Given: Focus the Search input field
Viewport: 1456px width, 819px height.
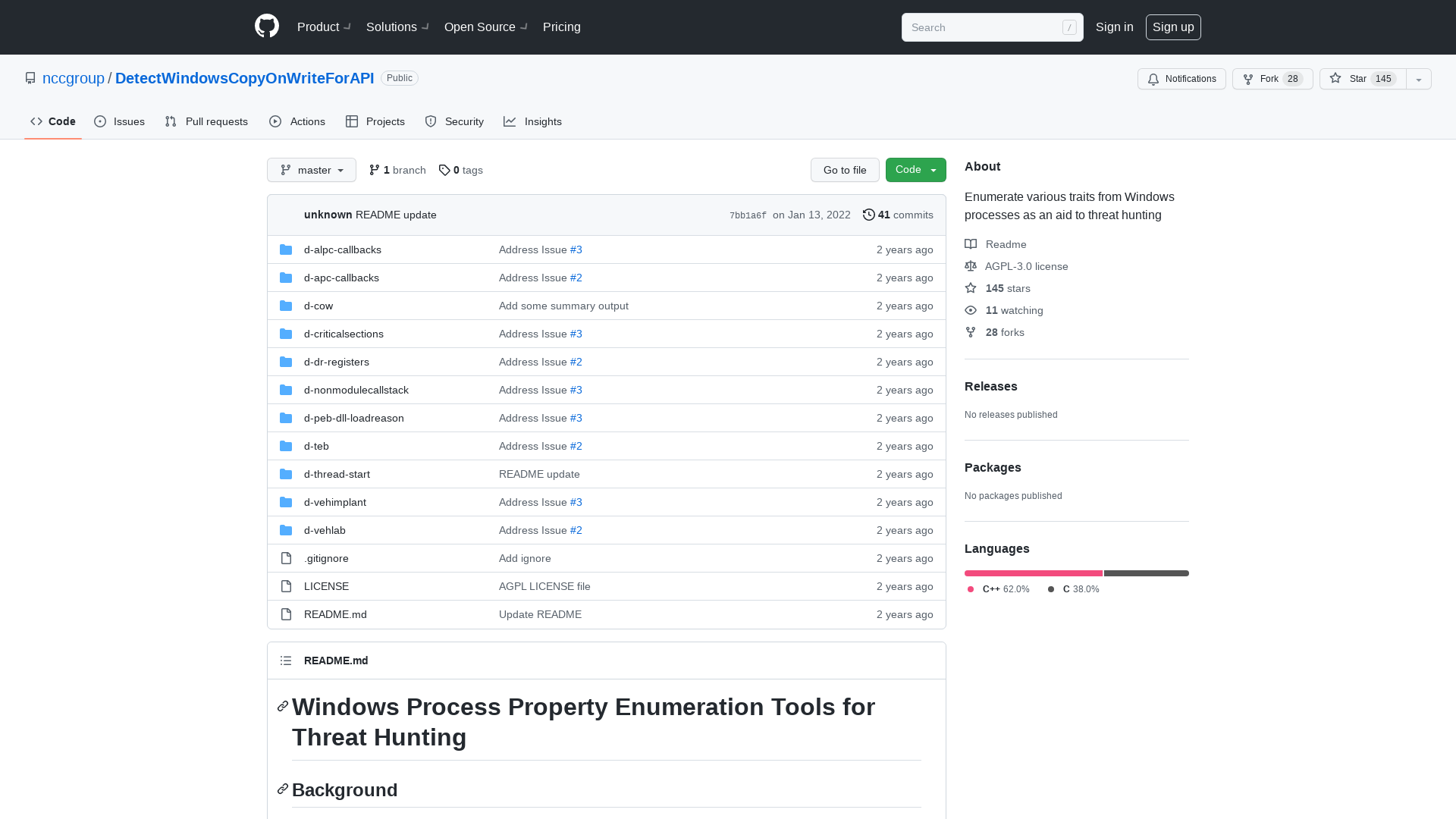Looking at the screenshot, I should pyautogui.click(x=993, y=27).
